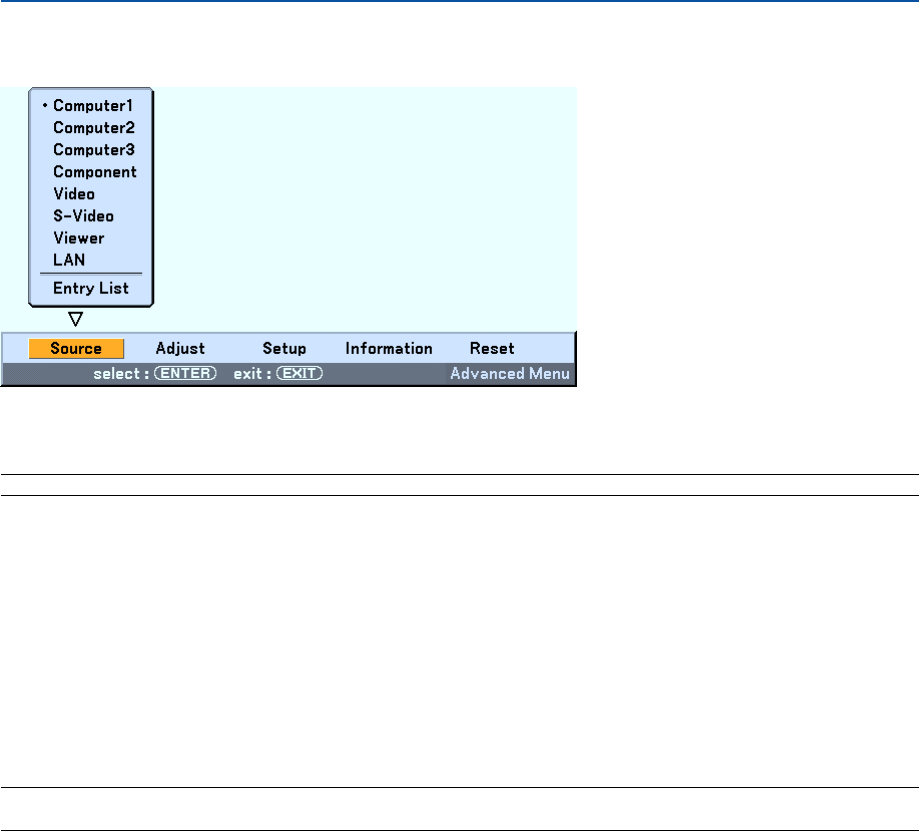Select the S-Video source
Viewport: 919px width, 831px height.
click(x=83, y=216)
